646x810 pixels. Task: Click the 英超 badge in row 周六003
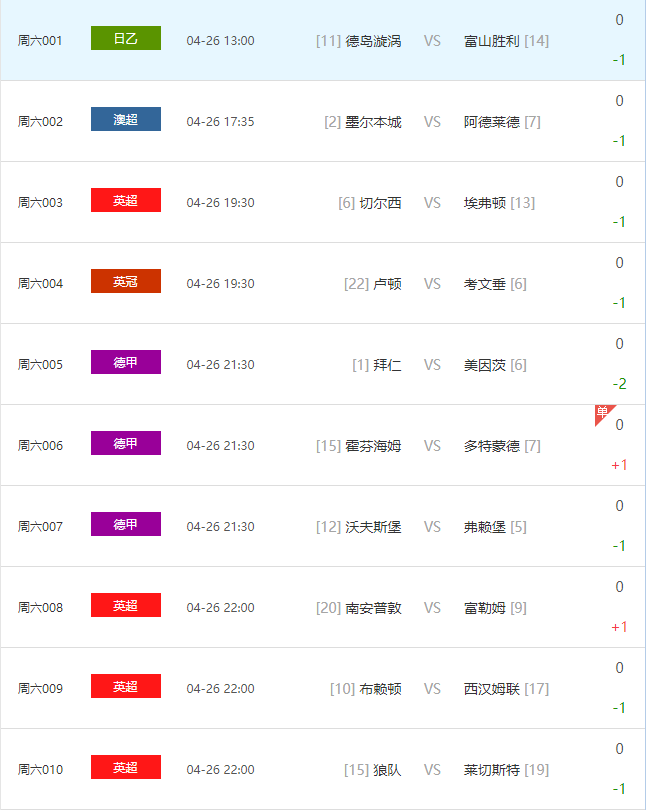pyautogui.click(x=125, y=200)
